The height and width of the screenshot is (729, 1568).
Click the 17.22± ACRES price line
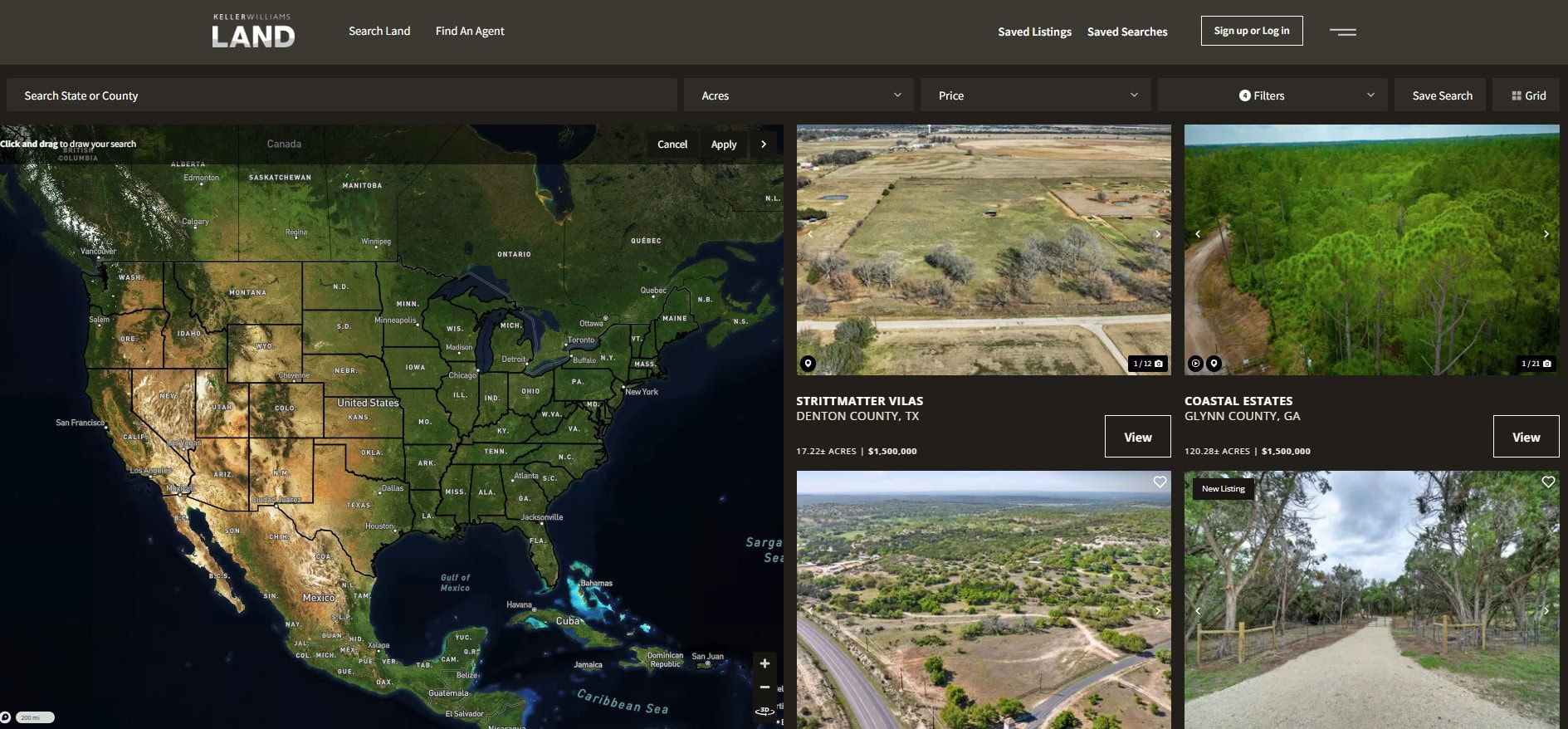[857, 452]
